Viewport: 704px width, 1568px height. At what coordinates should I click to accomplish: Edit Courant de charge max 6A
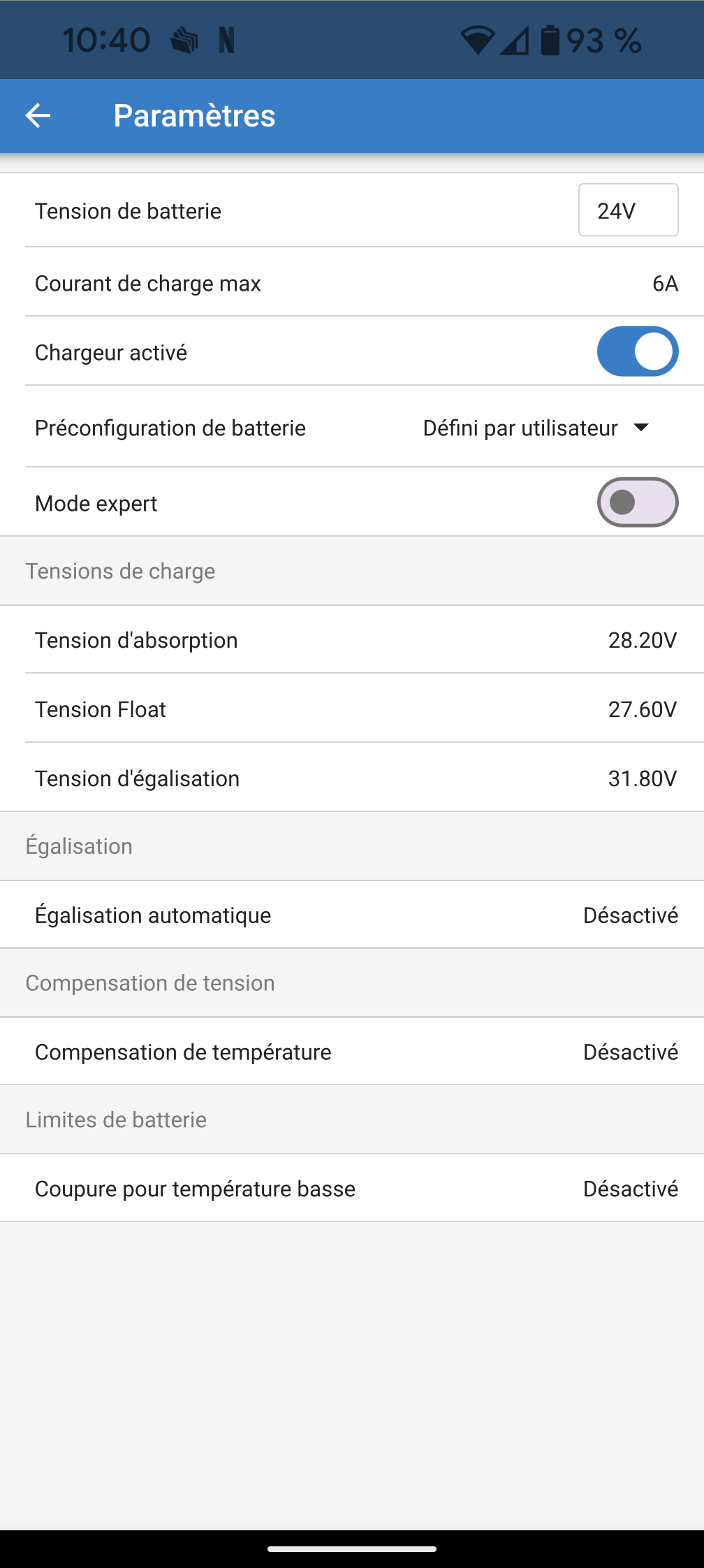[665, 284]
